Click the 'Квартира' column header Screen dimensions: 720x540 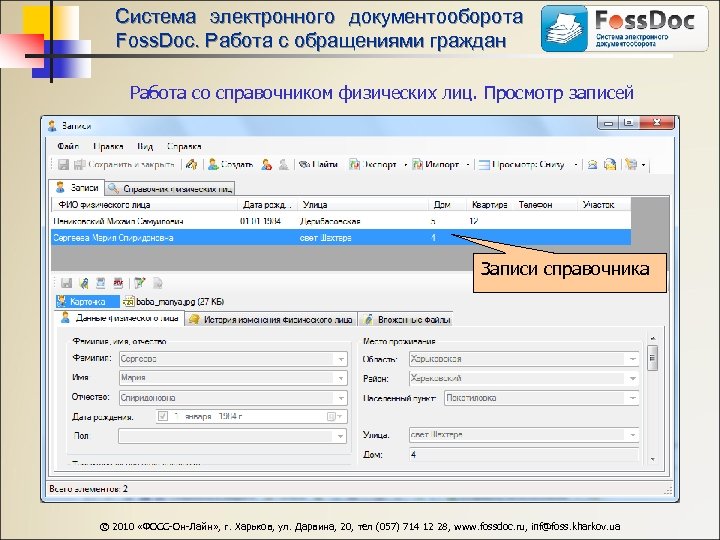(x=489, y=205)
